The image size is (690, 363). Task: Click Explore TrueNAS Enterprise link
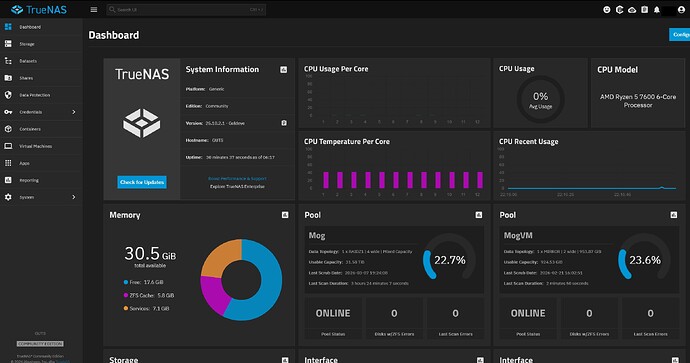tap(237, 186)
